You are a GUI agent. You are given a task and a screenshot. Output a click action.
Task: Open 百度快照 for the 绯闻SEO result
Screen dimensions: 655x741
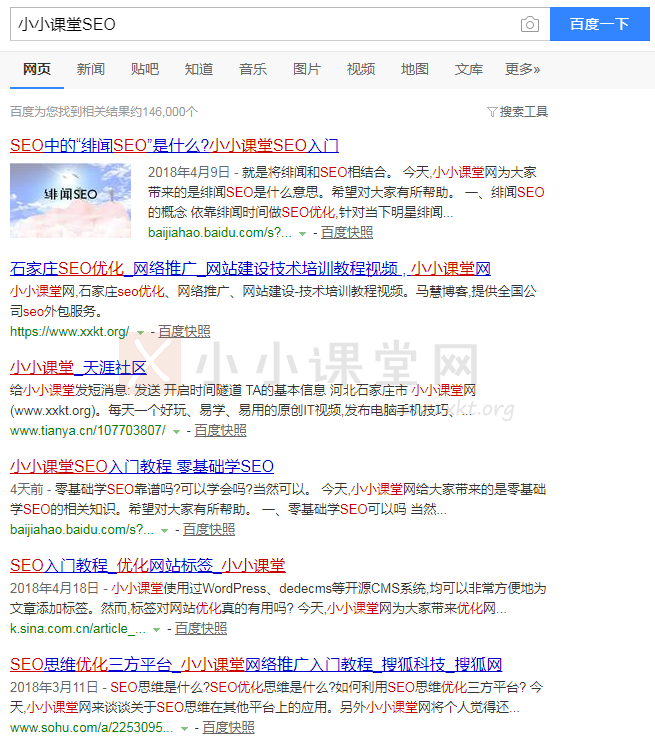tap(347, 233)
